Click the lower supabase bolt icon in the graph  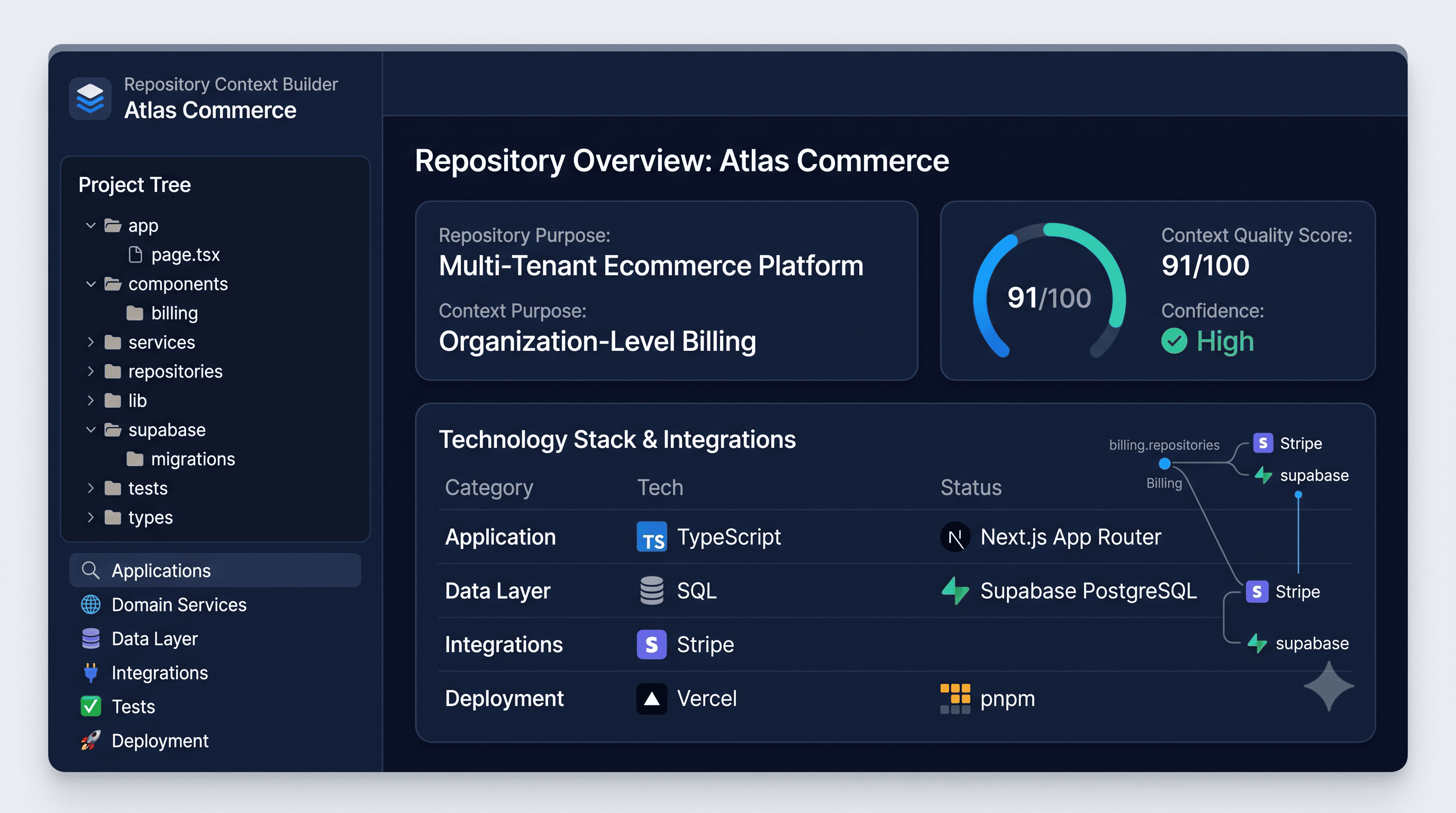(x=1258, y=643)
